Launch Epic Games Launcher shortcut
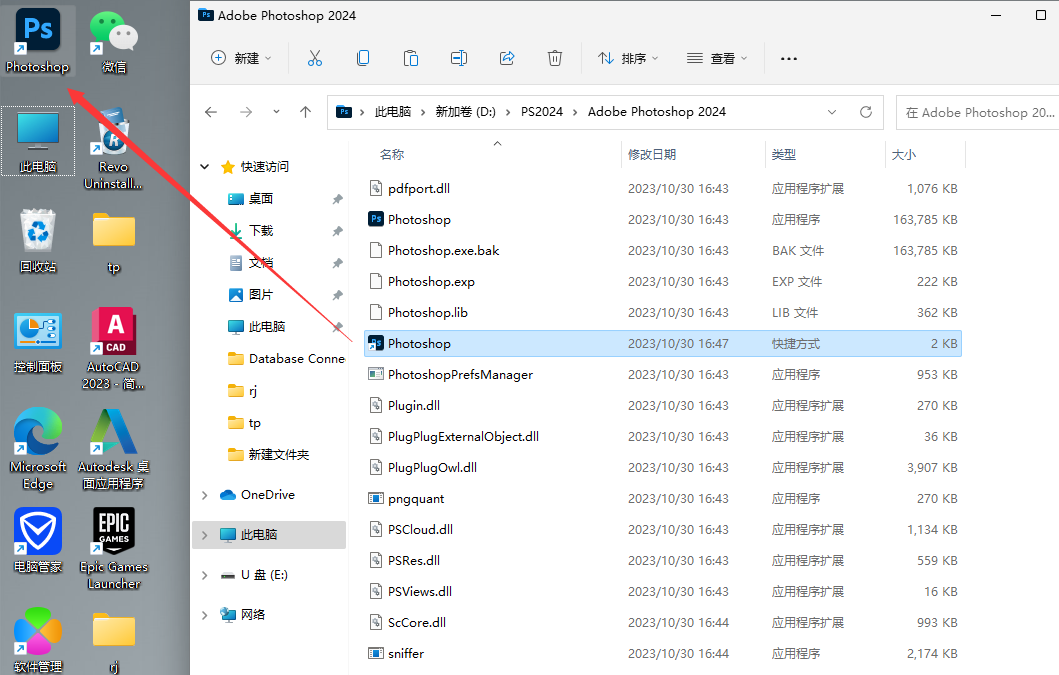 (x=113, y=549)
